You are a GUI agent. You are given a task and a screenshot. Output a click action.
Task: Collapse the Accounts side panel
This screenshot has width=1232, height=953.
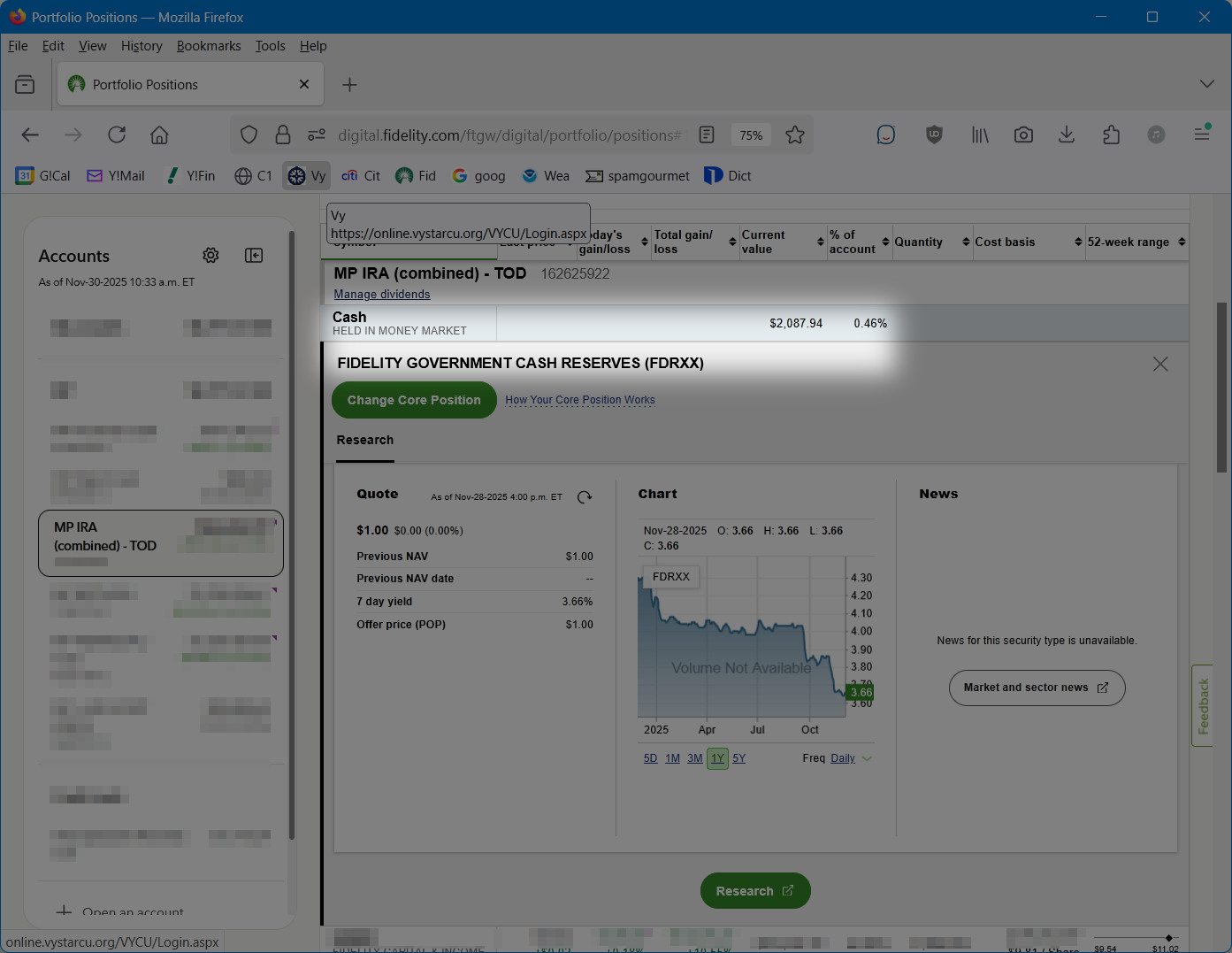coord(254,255)
